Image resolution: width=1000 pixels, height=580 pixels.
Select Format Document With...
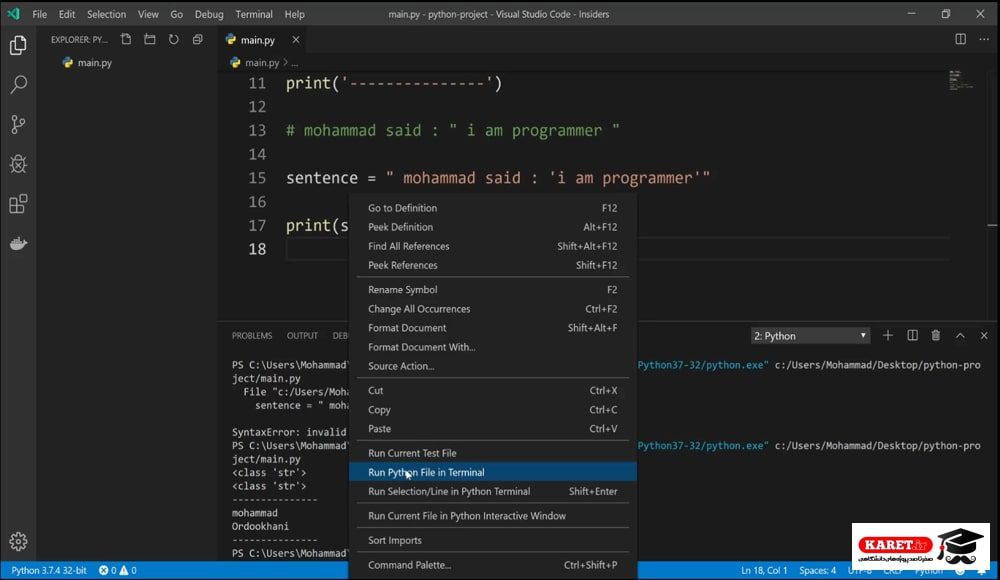point(492,347)
